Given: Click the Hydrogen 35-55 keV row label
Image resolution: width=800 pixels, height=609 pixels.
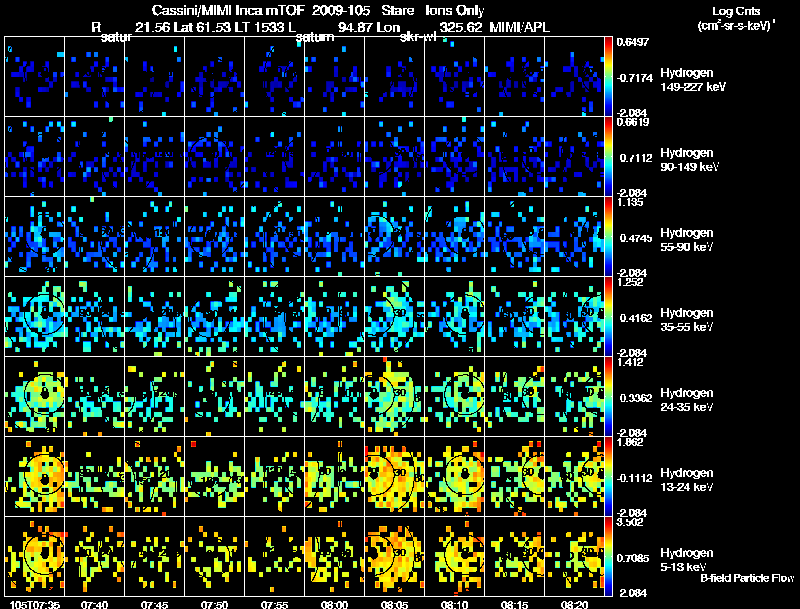Looking at the screenshot, I should point(687,320).
